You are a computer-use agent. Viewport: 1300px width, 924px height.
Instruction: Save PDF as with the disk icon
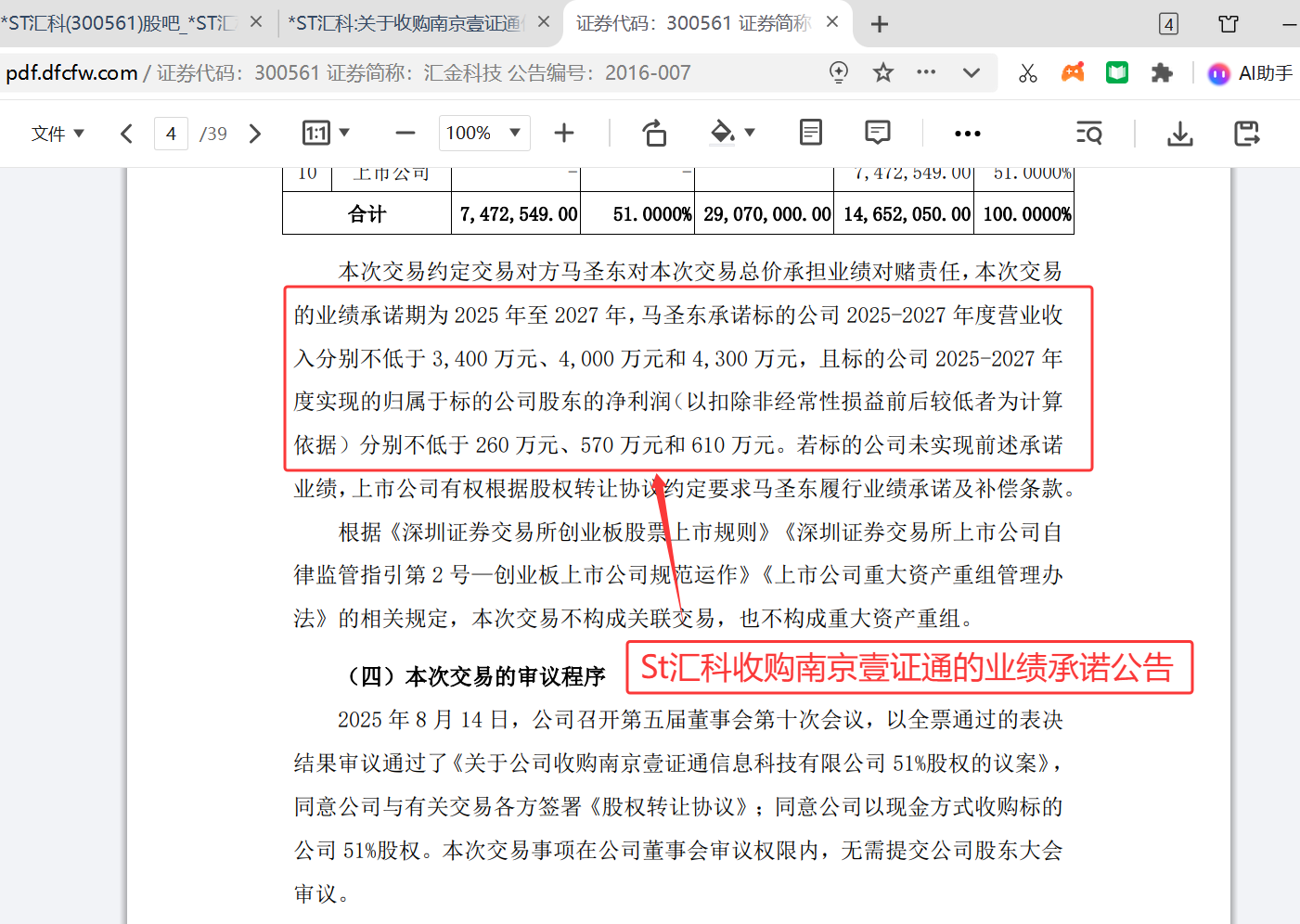(x=1247, y=134)
